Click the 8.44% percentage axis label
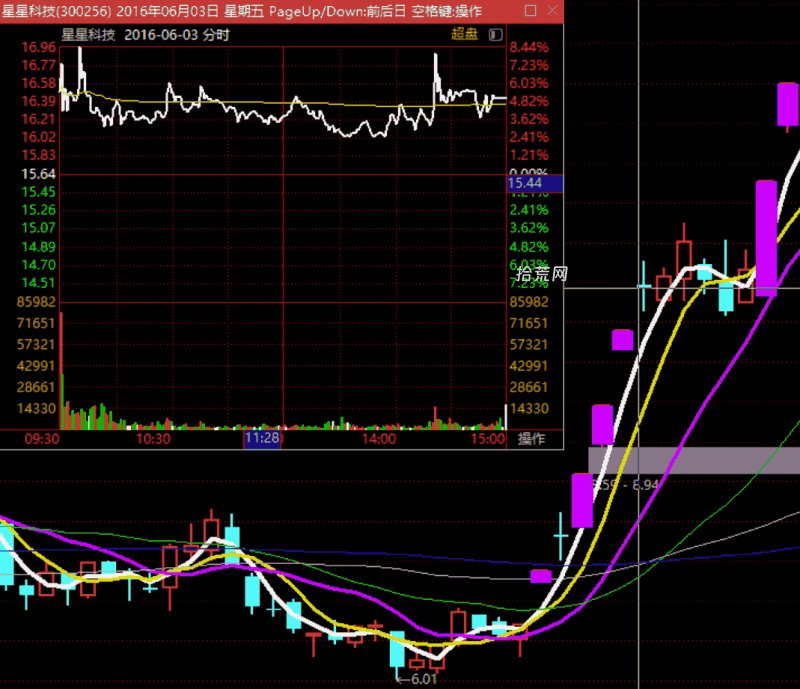Viewport: 800px width, 689px height. pyautogui.click(x=529, y=47)
